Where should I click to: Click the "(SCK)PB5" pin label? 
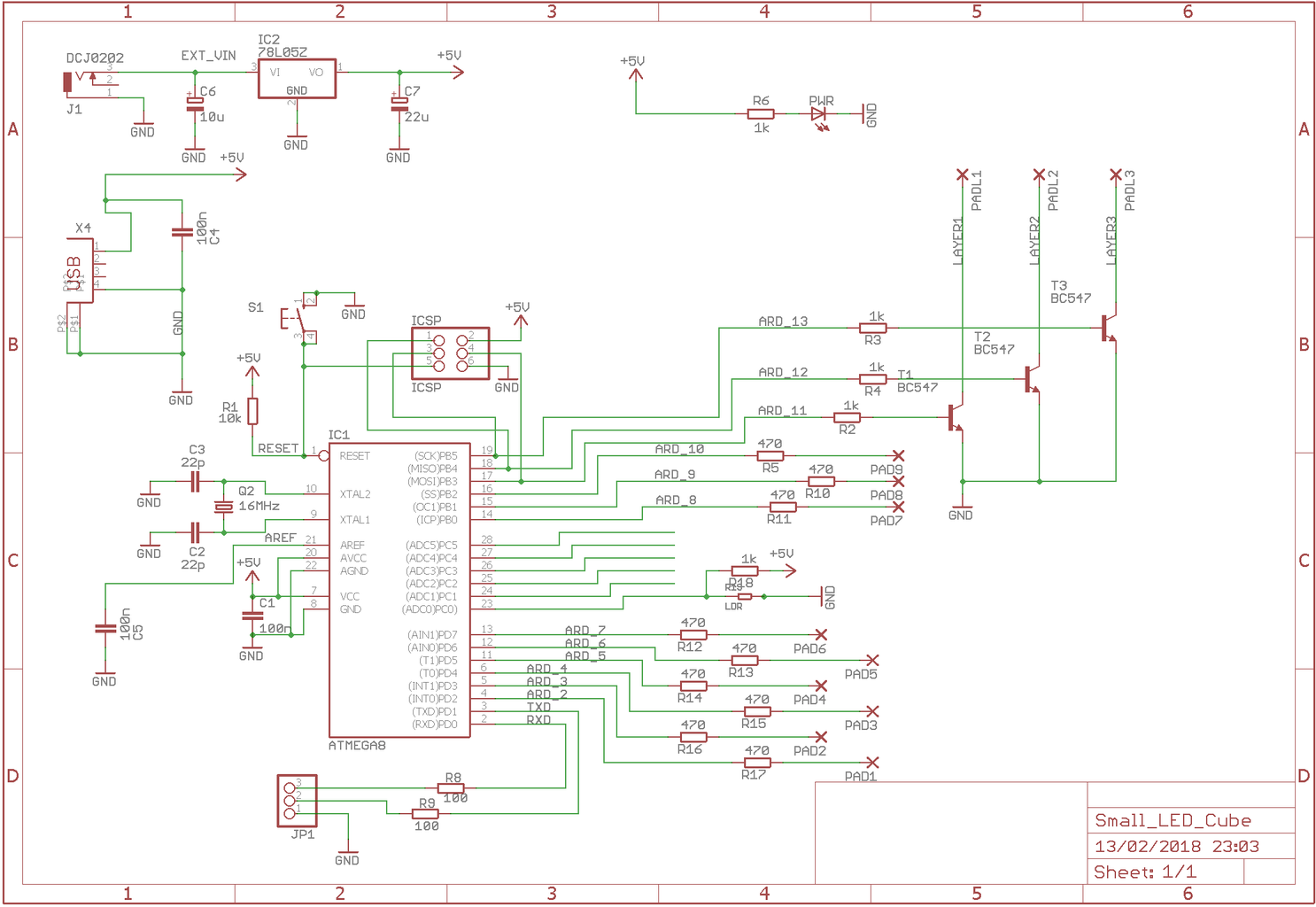pos(436,456)
